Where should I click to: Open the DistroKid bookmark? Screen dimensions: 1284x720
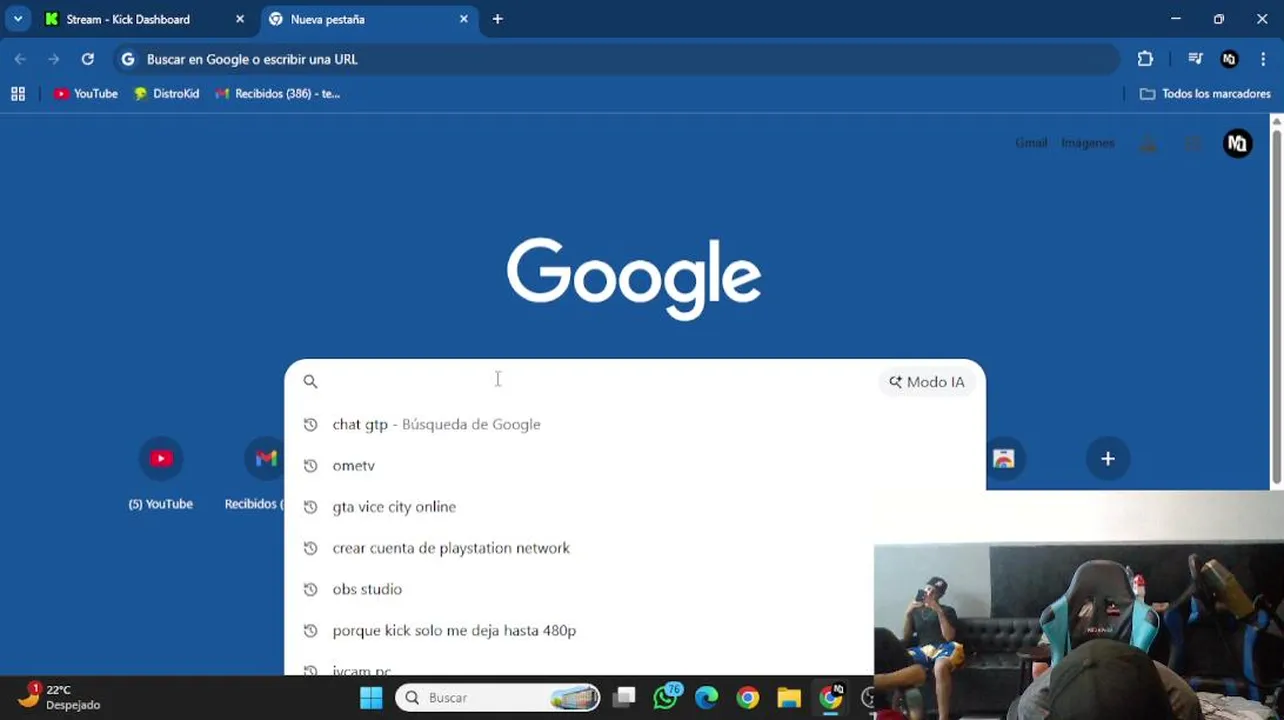pos(167,94)
